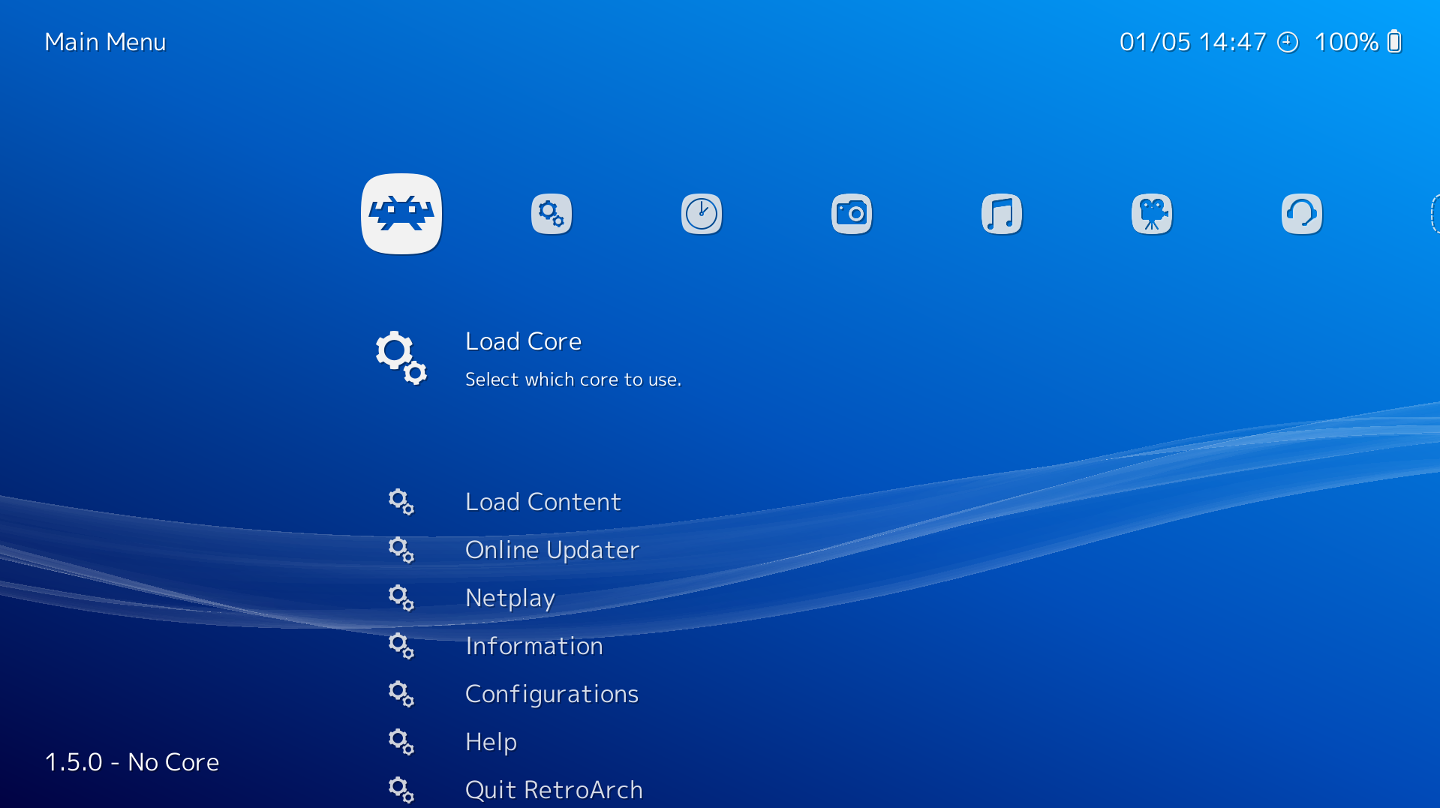This screenshot has width=1440, height=808.
Task: Click the 'Select which core to use.' description
Action: (573, 380)
